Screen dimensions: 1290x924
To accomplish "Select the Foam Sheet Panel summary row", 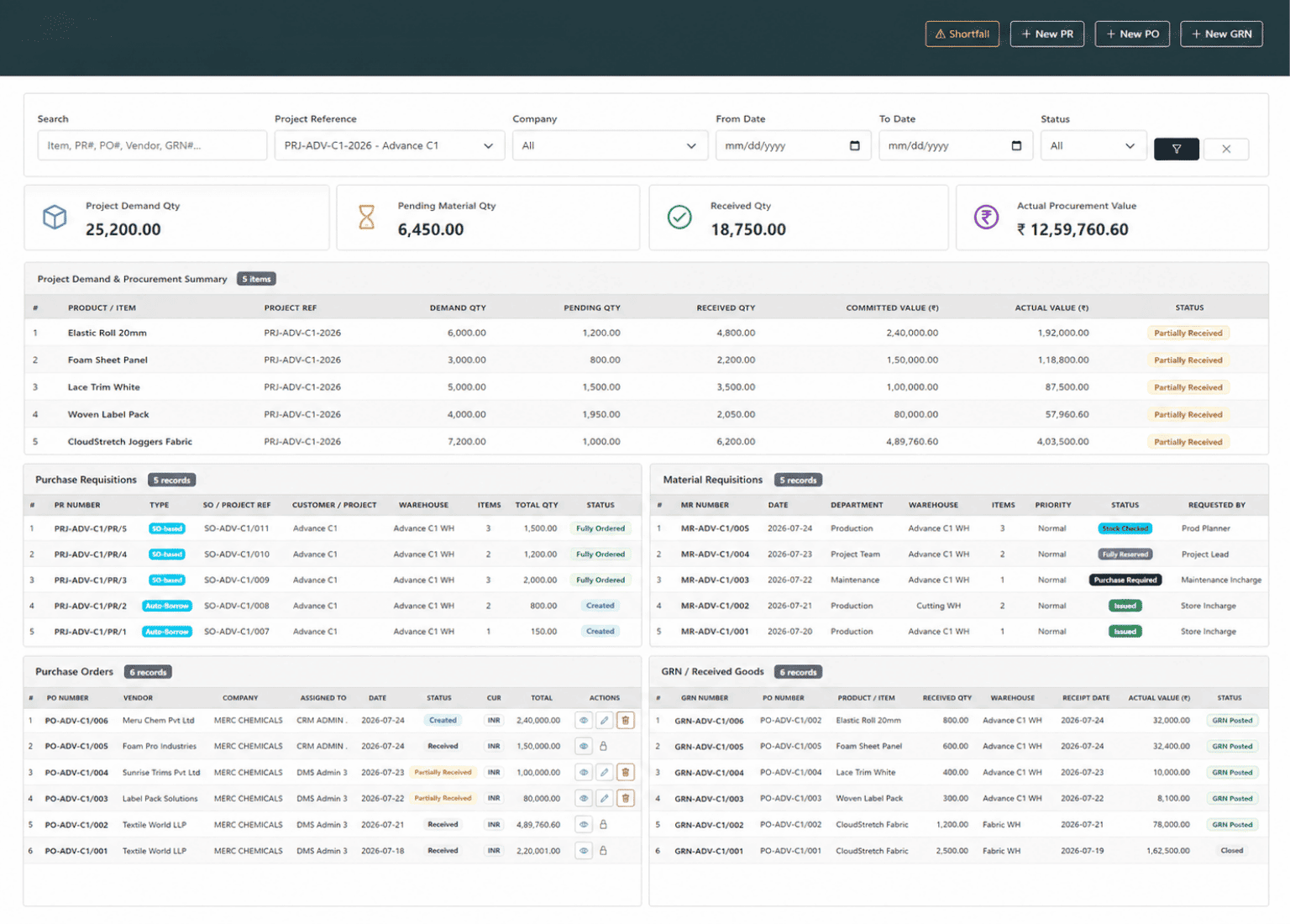I will coord(646,360).
